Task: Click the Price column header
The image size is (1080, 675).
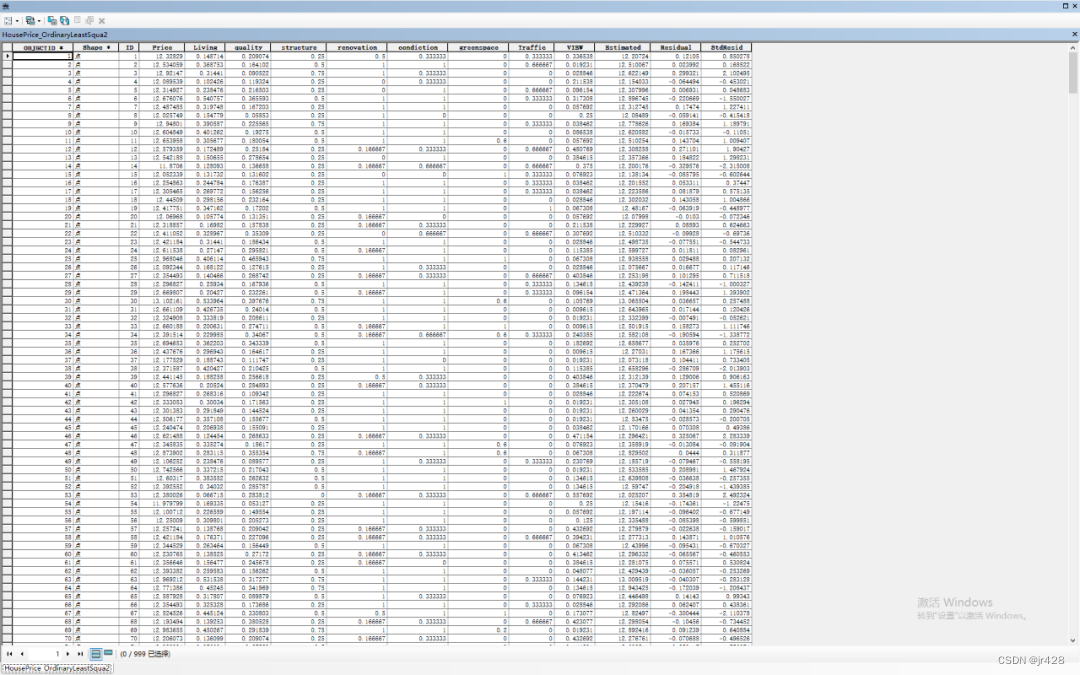Action: coord(162,48)
